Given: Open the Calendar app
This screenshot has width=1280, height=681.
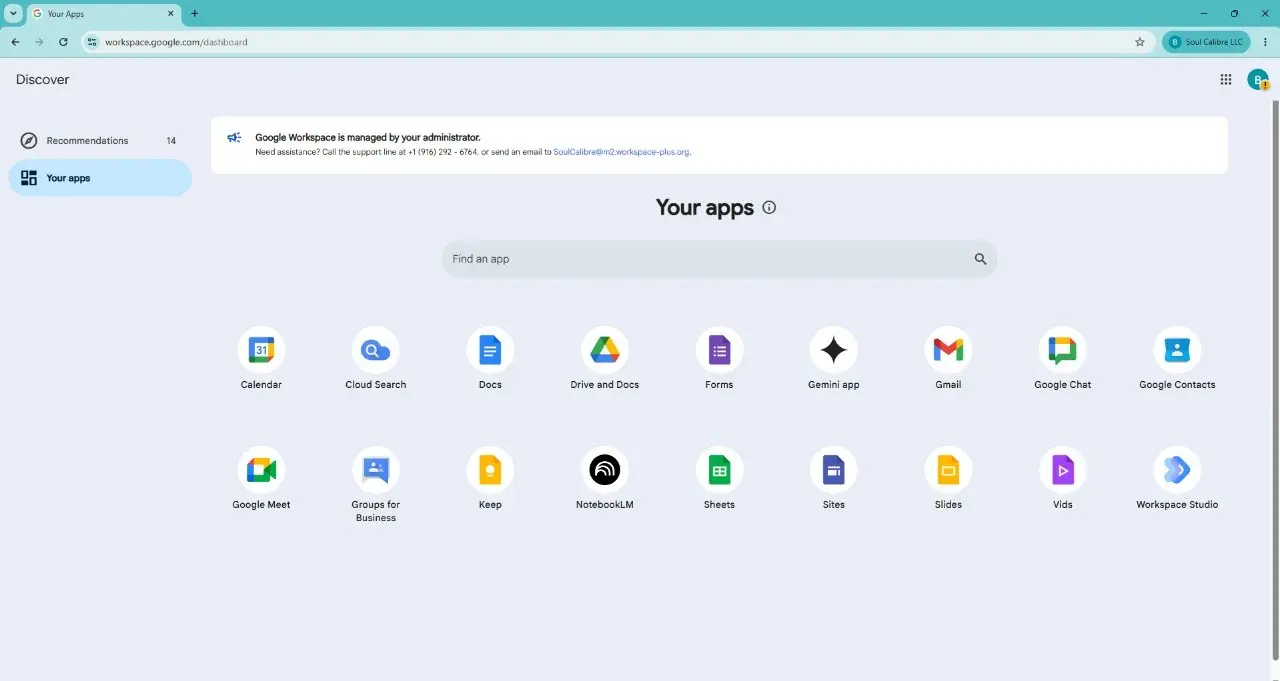Looking at the screenshot, I should click(261, 359).
